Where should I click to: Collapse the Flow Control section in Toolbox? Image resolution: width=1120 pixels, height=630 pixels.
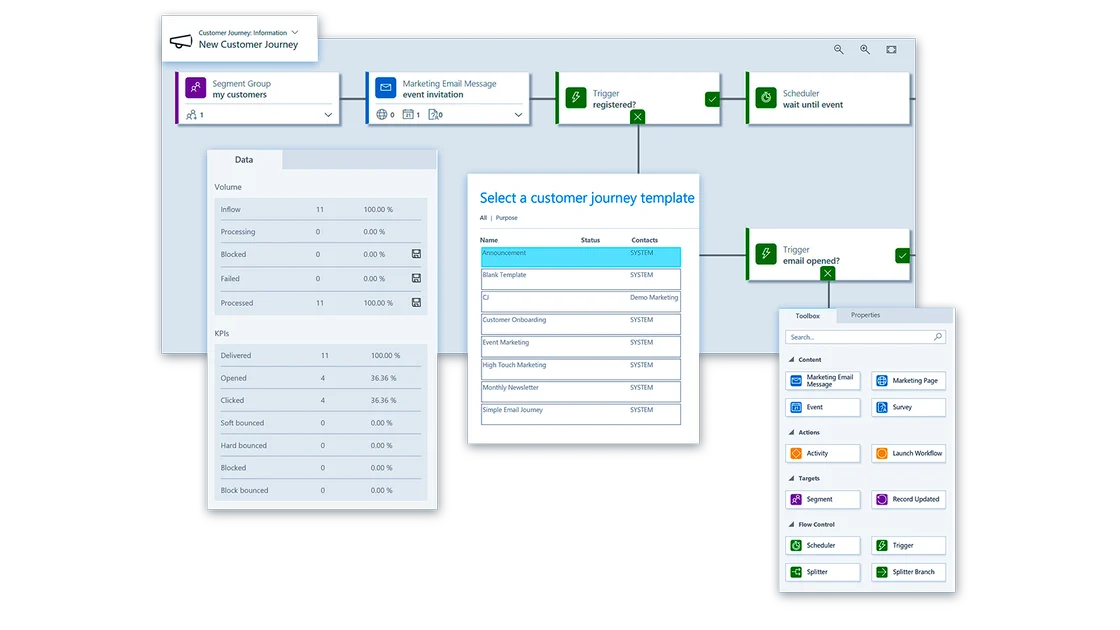[x=791, y=524]
